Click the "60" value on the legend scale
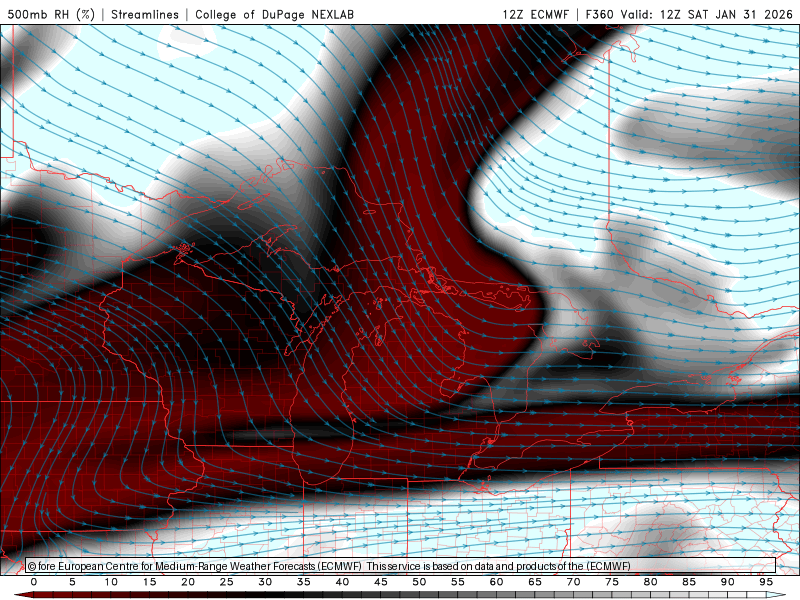Viewport: 800px width, 600px height. tap(496, 582)
